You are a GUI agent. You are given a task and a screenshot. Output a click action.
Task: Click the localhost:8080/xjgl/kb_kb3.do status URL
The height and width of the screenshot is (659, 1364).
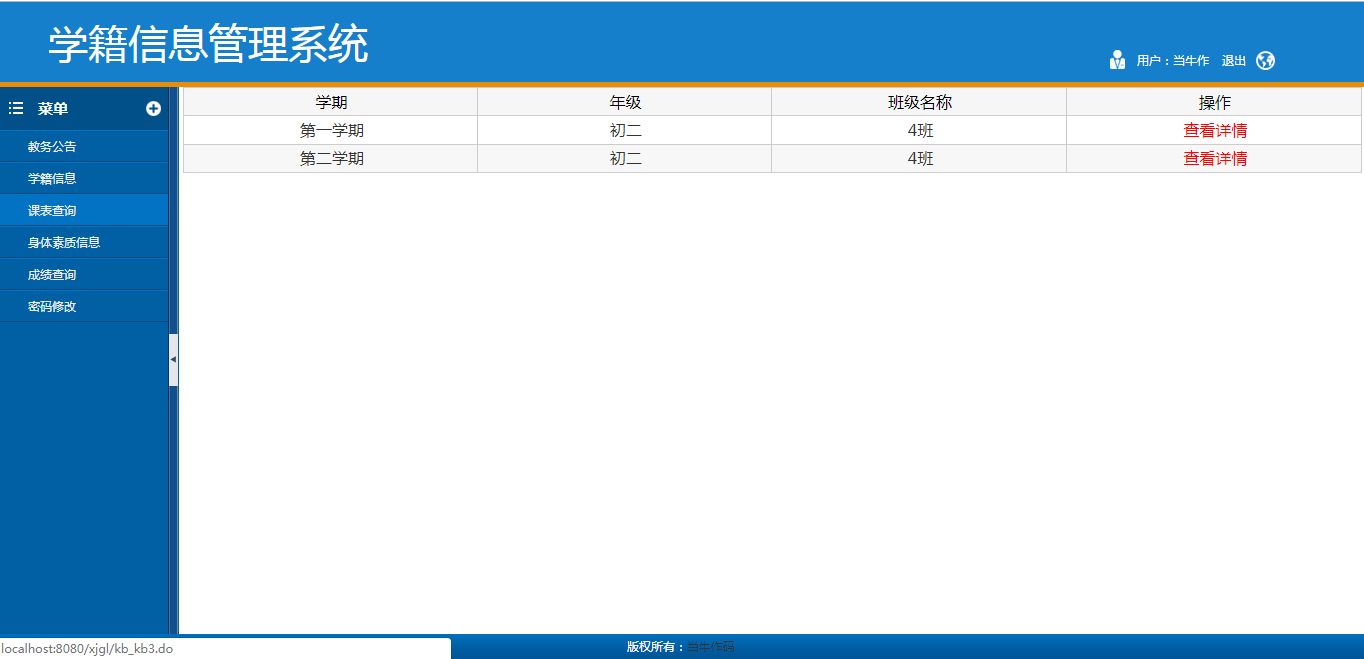click(x=87, y=649)
